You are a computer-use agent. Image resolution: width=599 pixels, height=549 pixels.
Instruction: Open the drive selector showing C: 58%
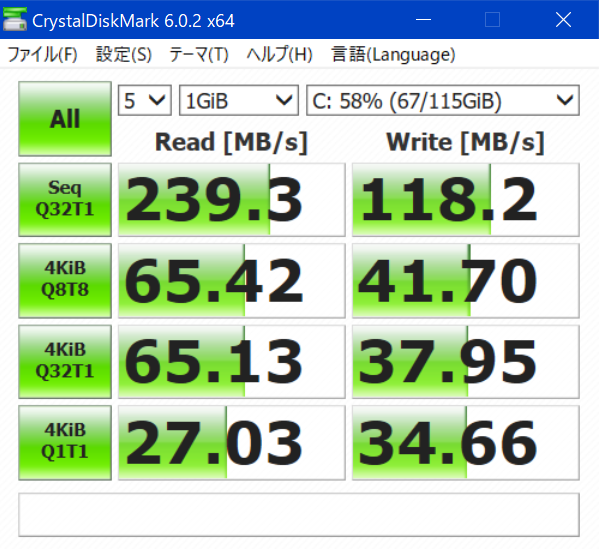(x=443, y=100)
